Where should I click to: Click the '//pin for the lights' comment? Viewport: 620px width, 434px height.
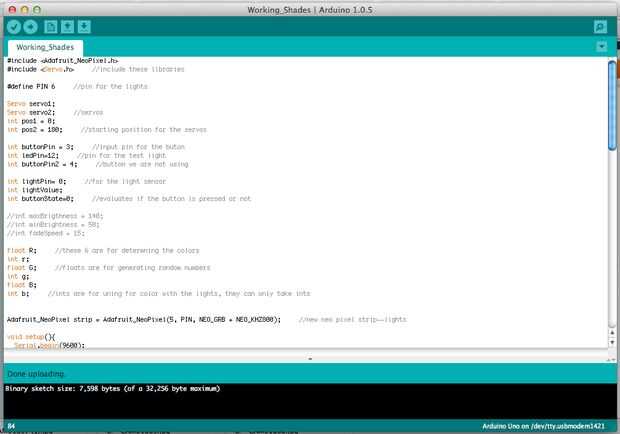click(110, 87)
